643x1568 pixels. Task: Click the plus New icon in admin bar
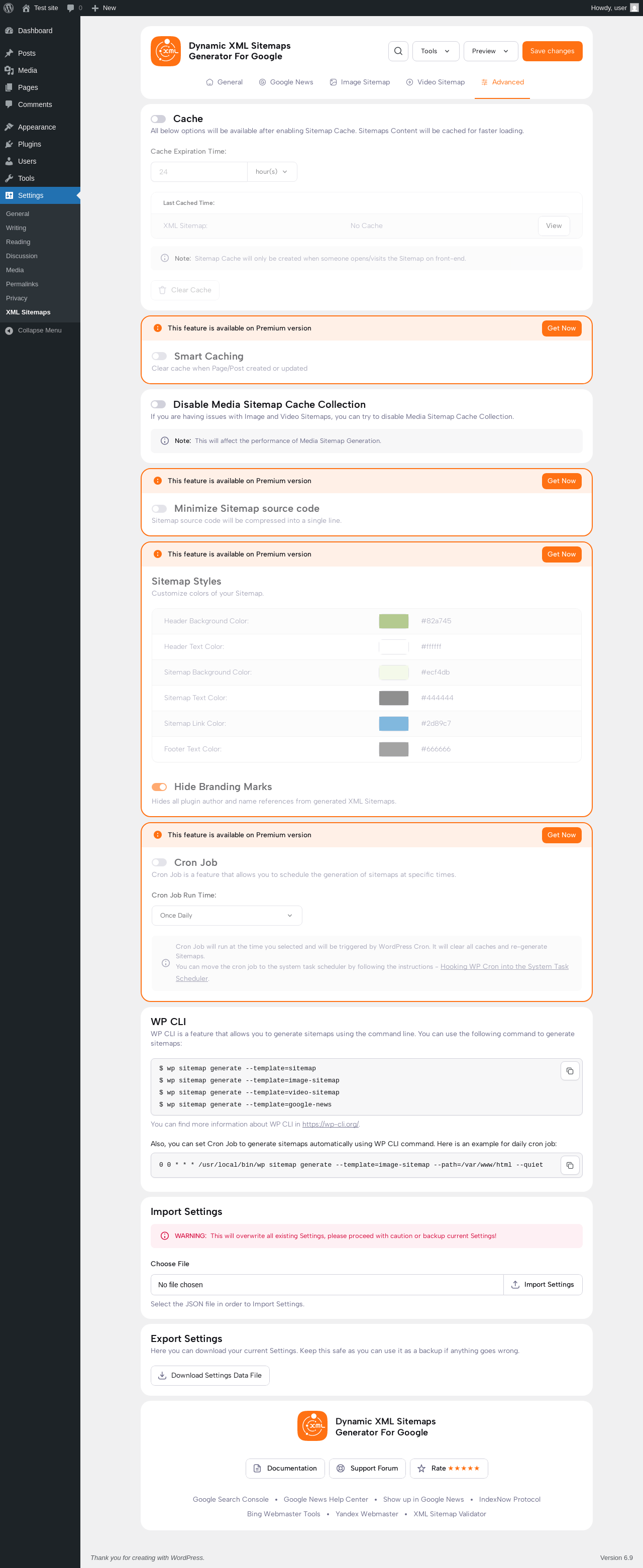[95, 8]
